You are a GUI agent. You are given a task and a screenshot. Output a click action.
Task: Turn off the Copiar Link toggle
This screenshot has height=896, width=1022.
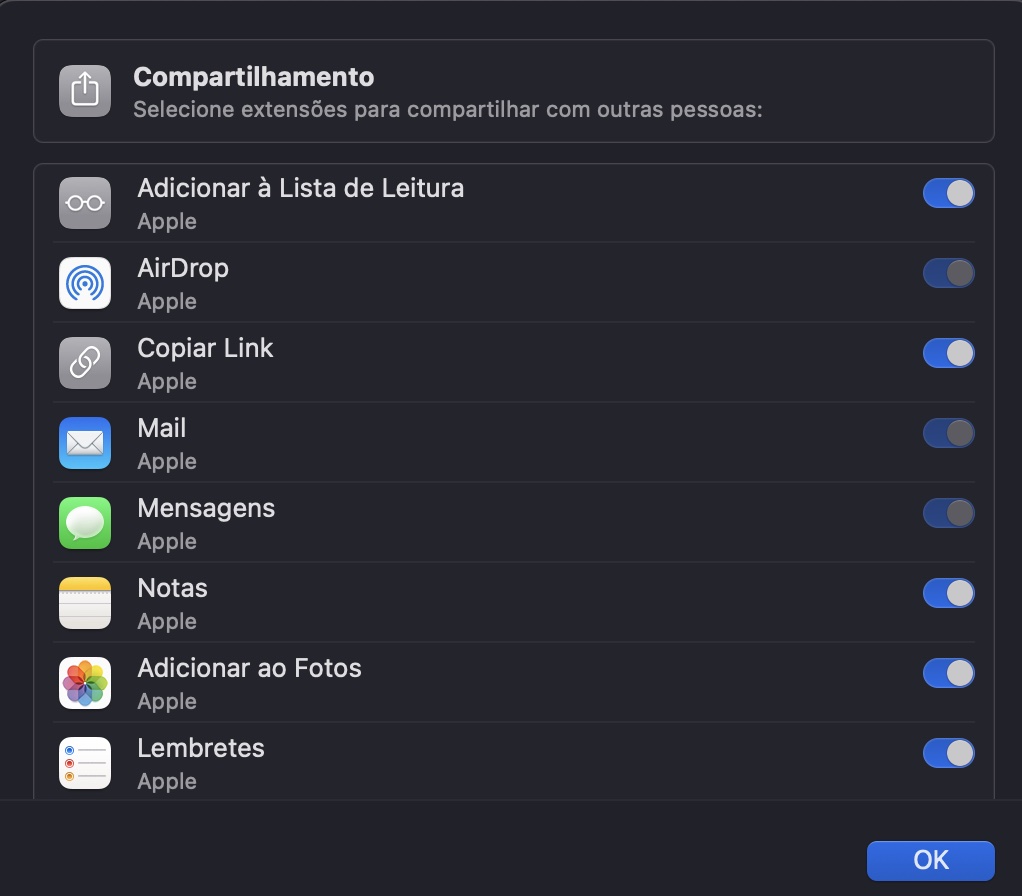tap(947, 353)
